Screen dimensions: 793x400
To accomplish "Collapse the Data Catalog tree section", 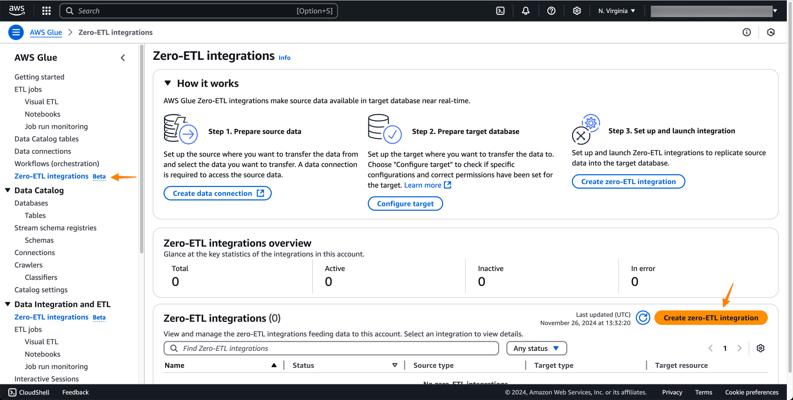I will coord(8,190).
